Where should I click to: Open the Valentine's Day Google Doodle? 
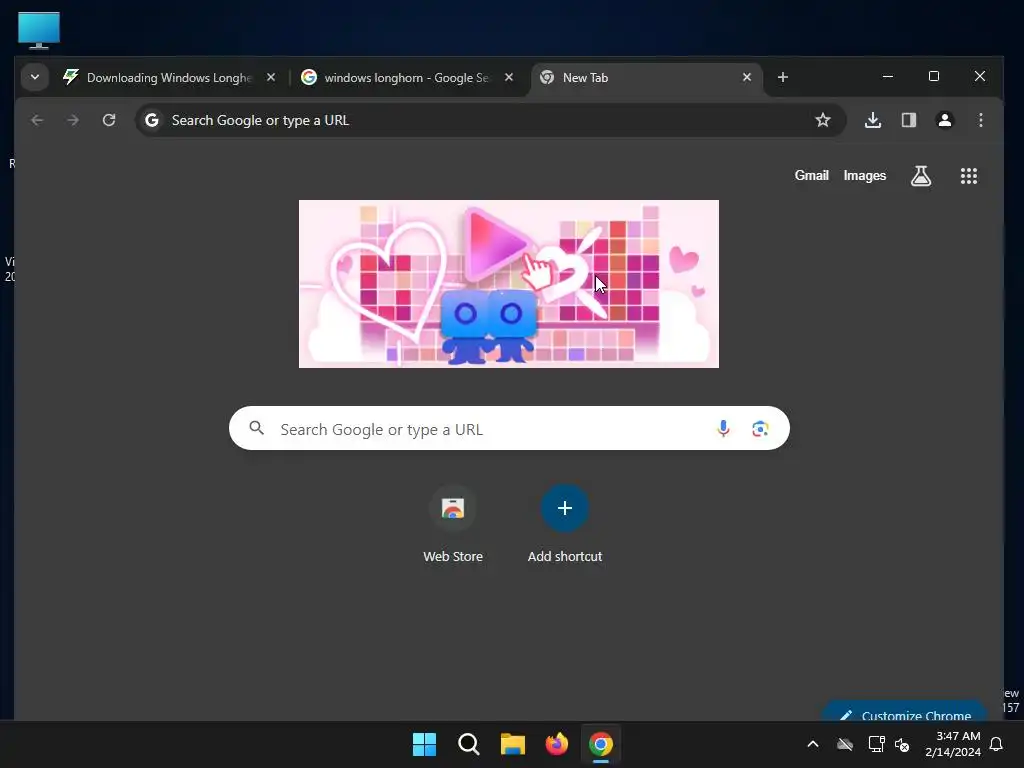(x=509, y=284)
